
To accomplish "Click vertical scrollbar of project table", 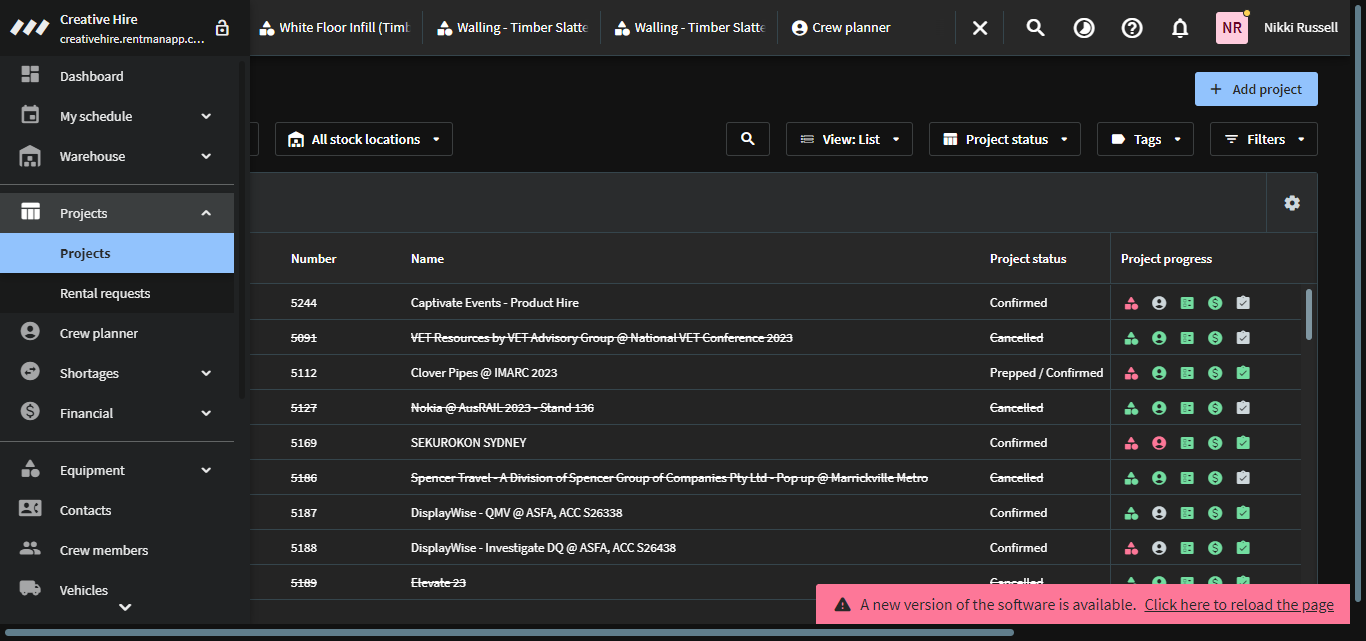I will coord(1309,315).
